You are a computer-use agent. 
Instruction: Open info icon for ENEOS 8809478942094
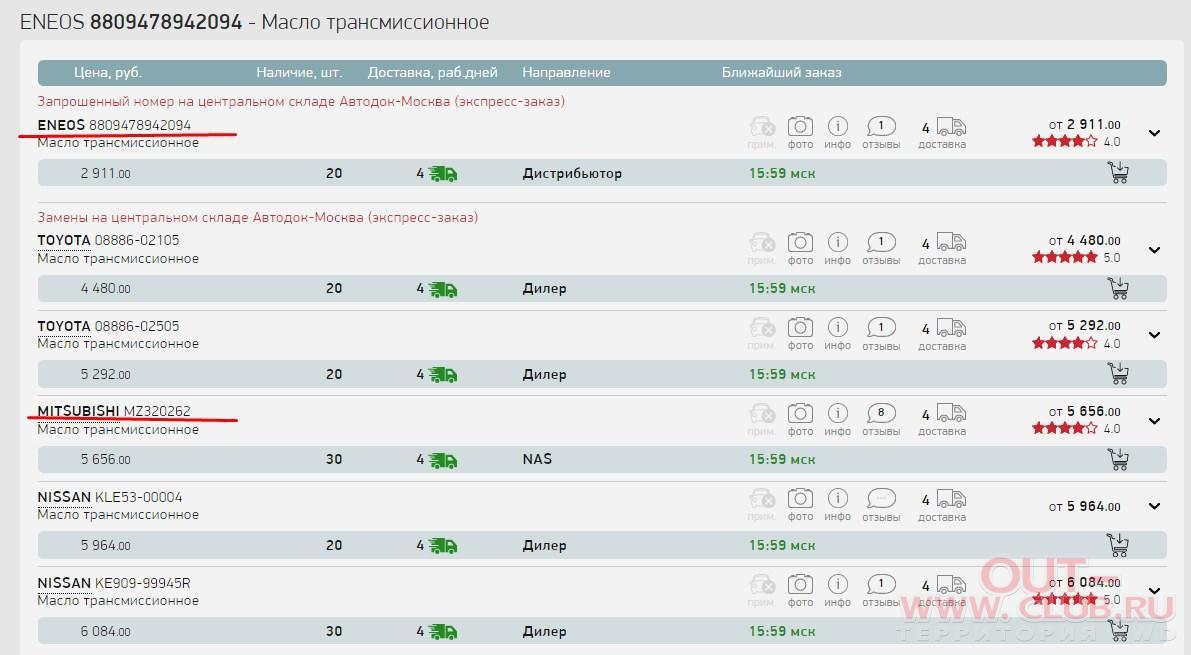[x=837, y=126]
